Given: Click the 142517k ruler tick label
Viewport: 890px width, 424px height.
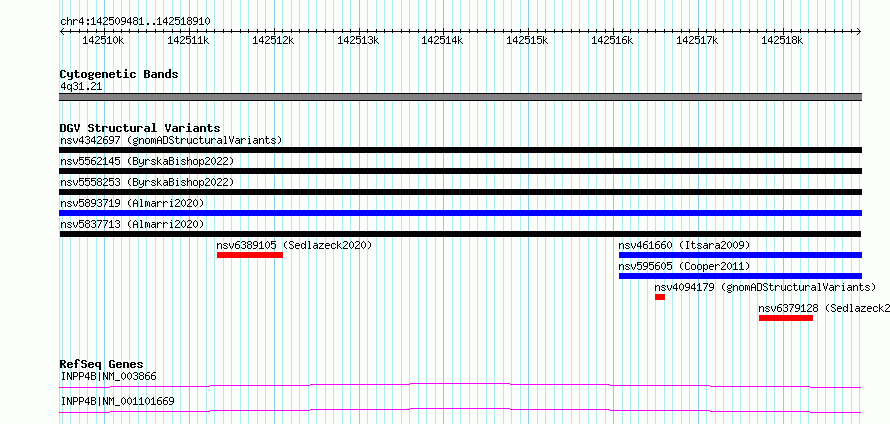Looking at the screenshot, I should (698, 41).
